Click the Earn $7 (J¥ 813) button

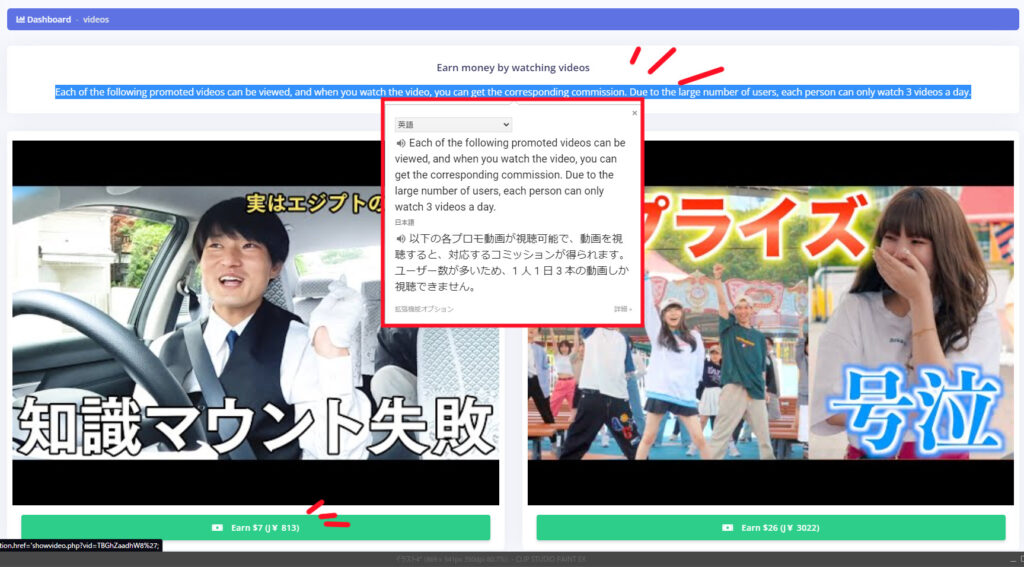pos(255,527)
